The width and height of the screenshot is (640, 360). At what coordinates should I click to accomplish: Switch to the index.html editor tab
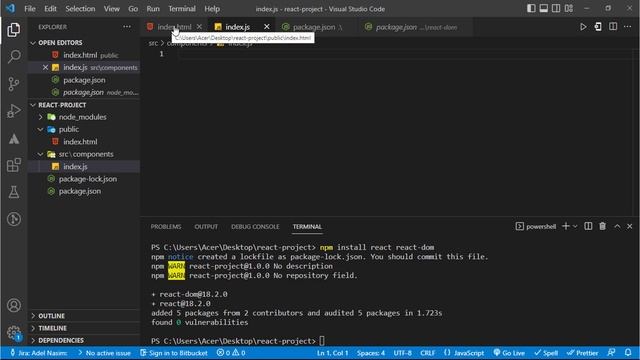click(174, 27)
